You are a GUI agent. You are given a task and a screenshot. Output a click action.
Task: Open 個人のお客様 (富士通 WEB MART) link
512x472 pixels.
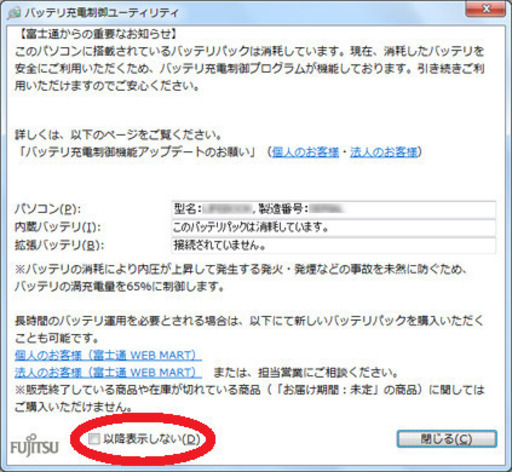click(108, 355)
